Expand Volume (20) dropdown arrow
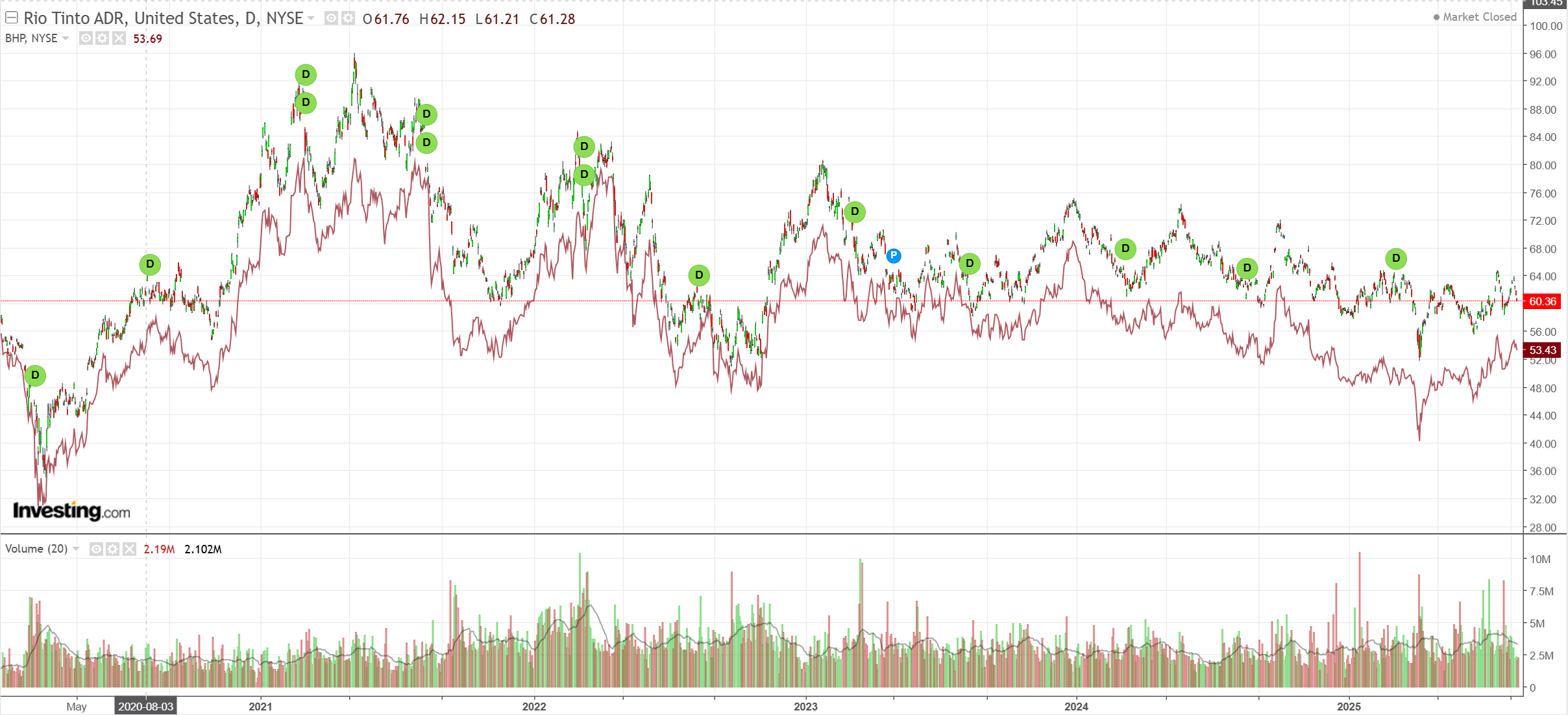This screenshot has height=715, width=1568. (x=76, y=549)
